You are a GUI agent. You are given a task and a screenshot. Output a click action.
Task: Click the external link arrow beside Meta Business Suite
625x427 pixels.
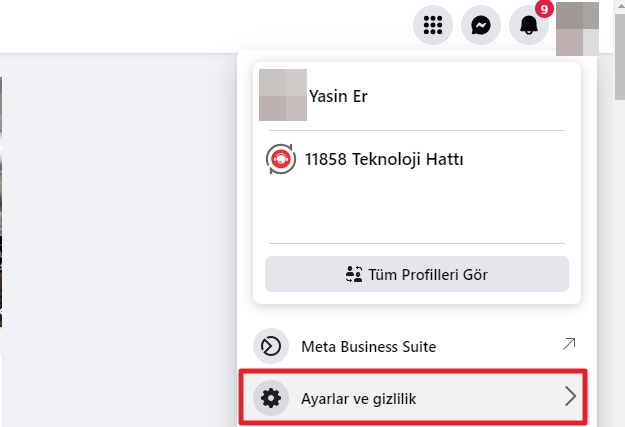point(569,344)
